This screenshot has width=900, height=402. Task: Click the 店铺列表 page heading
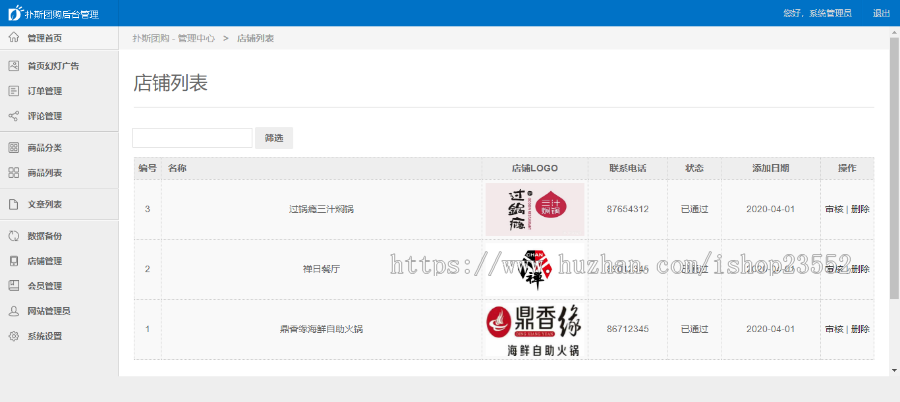(x=170, y=83)
